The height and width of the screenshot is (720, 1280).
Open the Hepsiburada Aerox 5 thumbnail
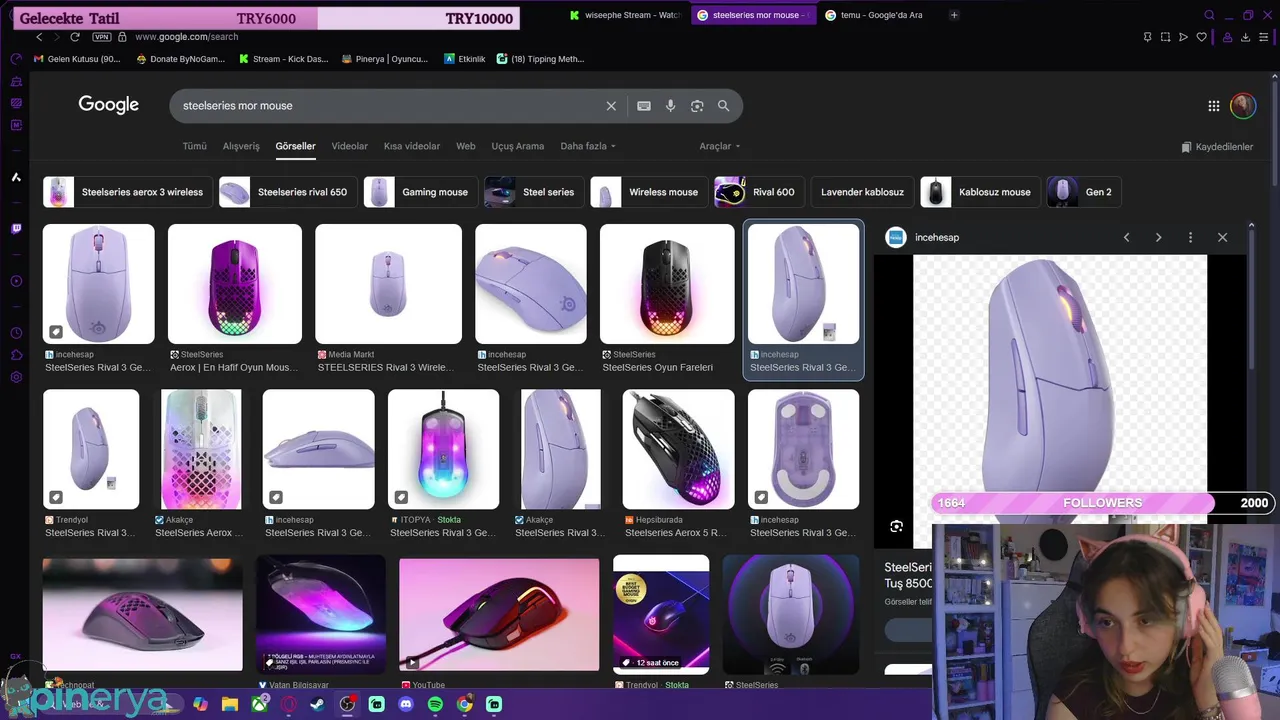678,449
